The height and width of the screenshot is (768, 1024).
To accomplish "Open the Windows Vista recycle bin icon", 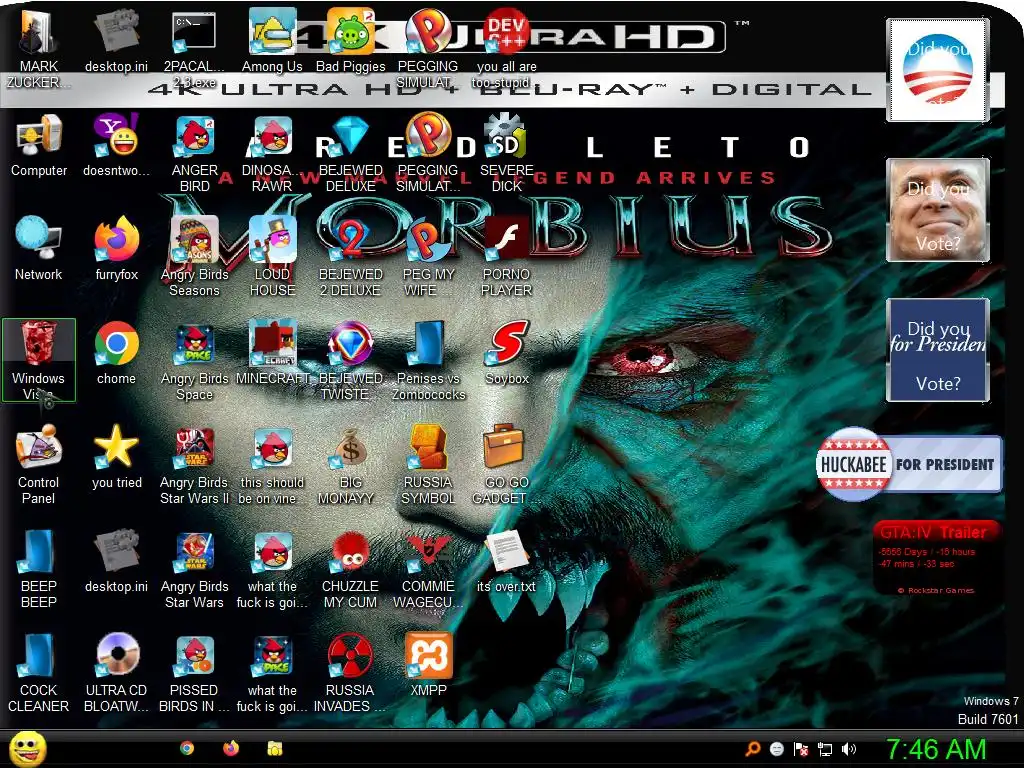I will [39, 360].
